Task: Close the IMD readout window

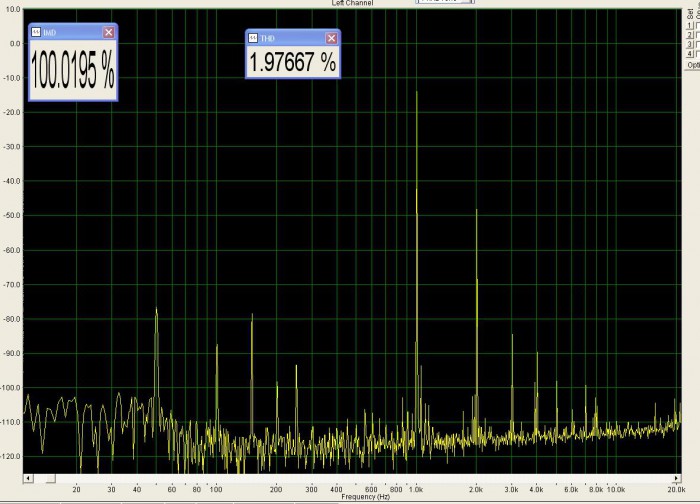Action: click(x=108, y=32)
